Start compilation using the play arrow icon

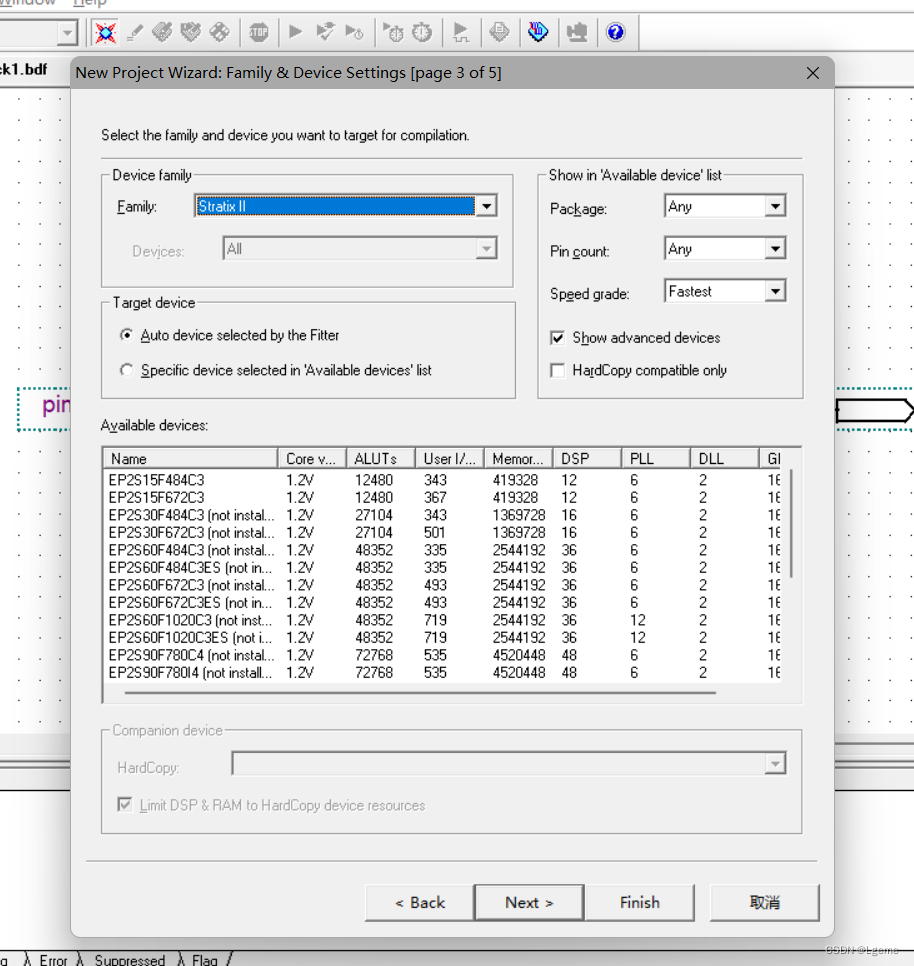[293, 32]
